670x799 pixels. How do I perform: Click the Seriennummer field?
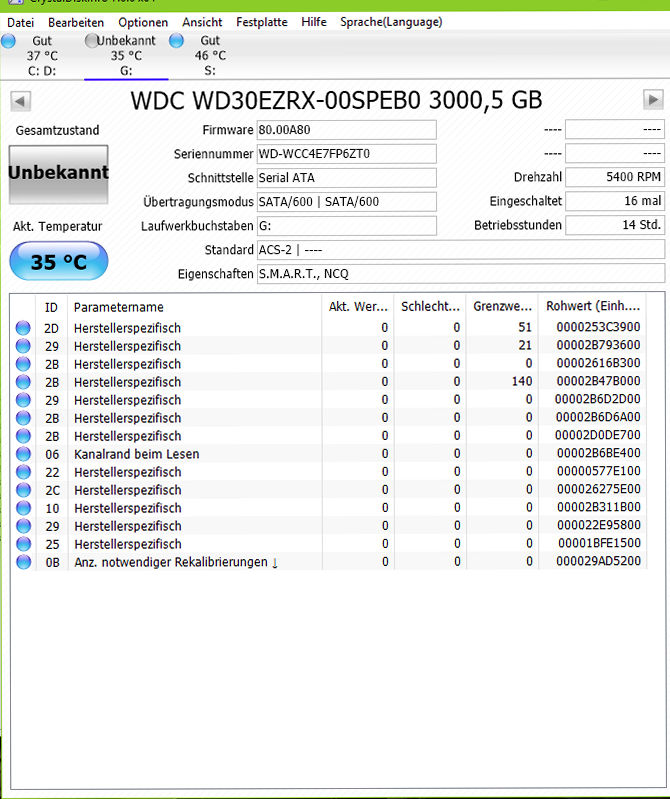(346, 154)
